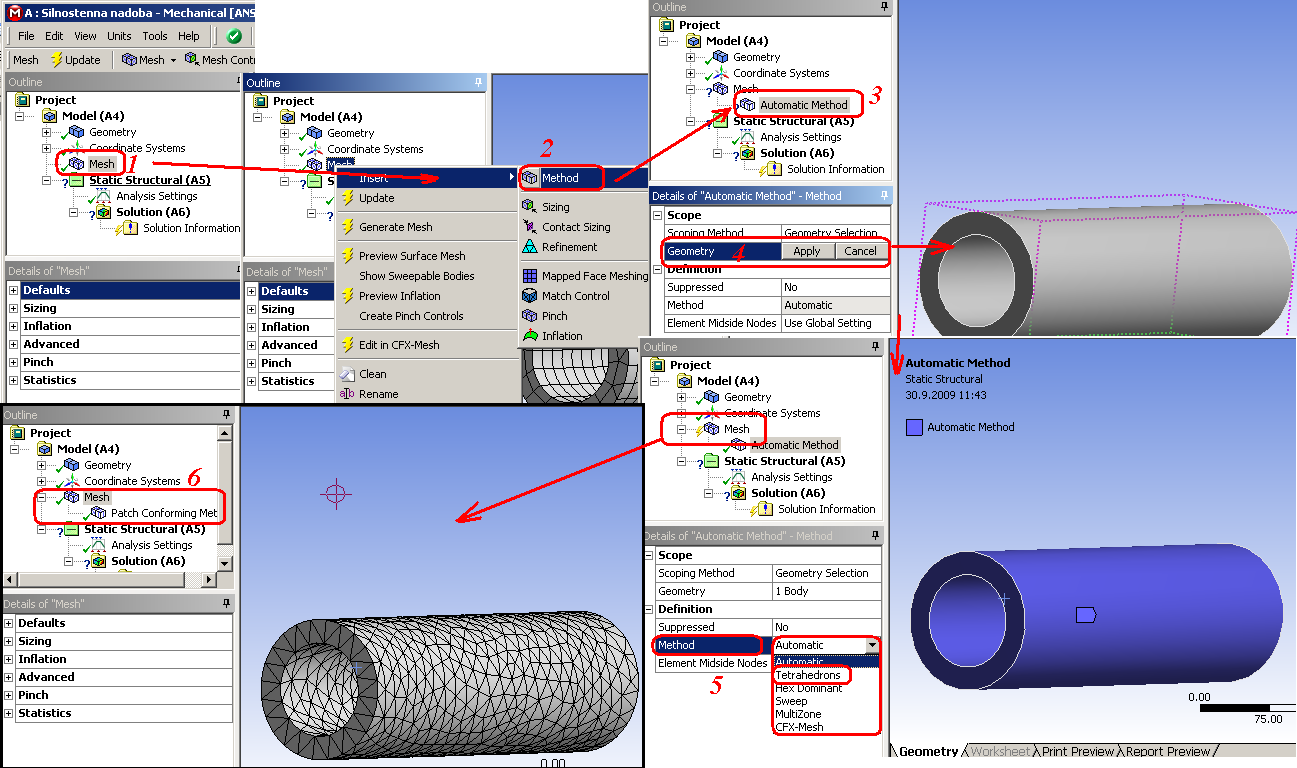Select Analysis Settings in the first Outline tree
This screenshot has height=768, width=1297.
coord(156,196)
